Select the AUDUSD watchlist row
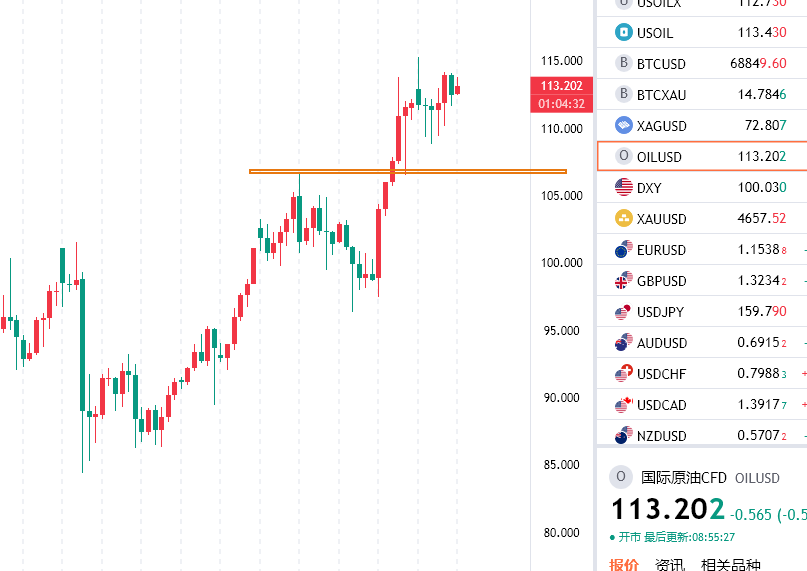Screen dimensions: 807x571 pyautogui.click(x=700, y=342)
